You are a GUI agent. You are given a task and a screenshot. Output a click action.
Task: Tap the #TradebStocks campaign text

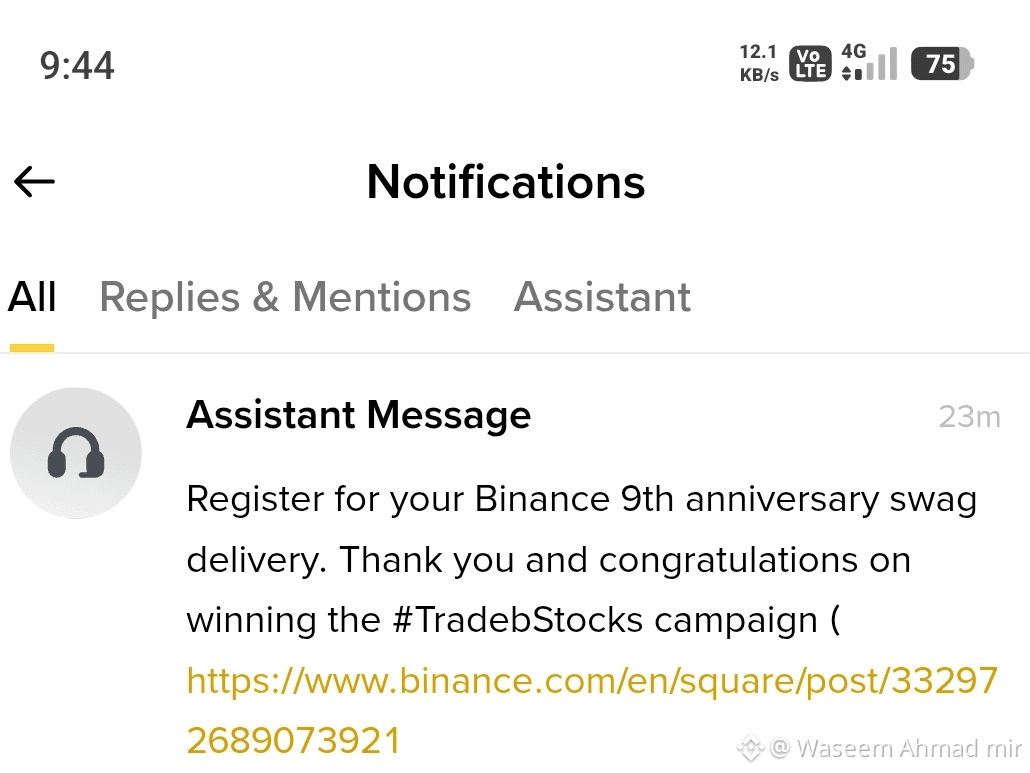[604, 619]
